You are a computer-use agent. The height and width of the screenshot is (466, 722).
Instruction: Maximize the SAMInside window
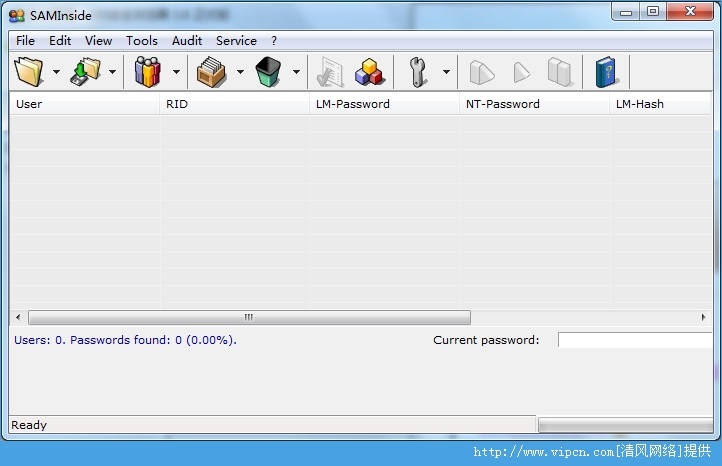tap(652, 12)
